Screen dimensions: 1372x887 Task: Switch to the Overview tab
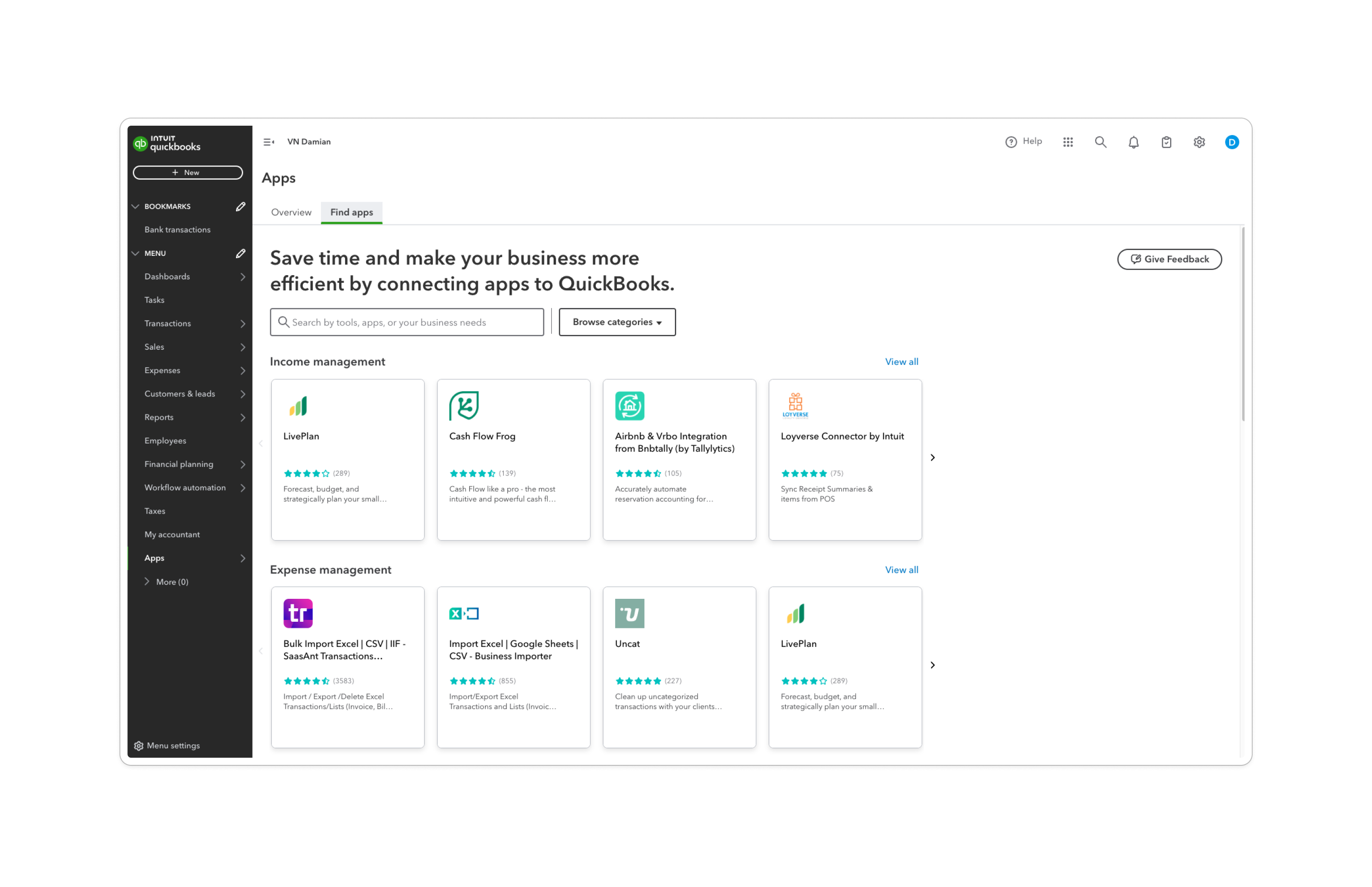click(291, 212)
